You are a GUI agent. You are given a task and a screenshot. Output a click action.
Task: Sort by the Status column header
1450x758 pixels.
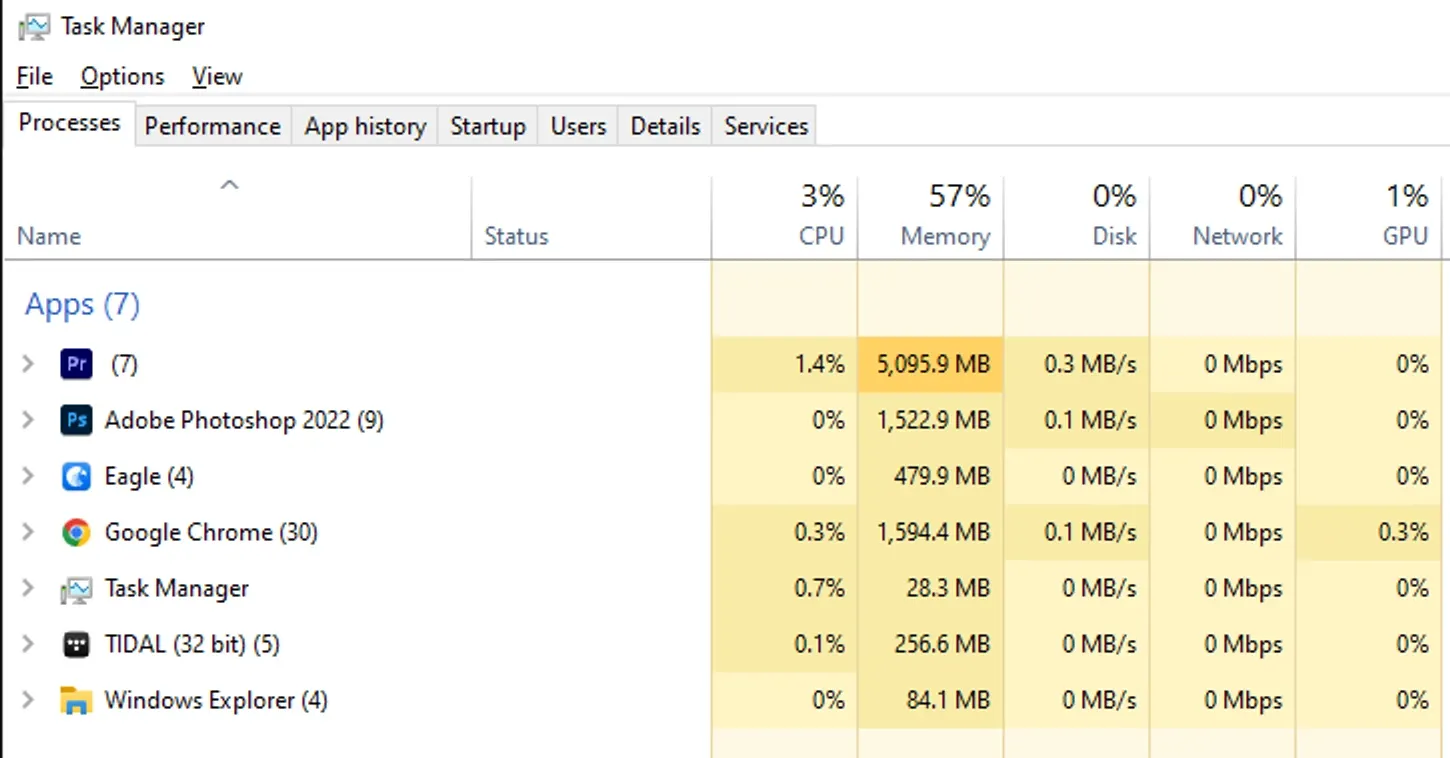(x=591, y=217)
